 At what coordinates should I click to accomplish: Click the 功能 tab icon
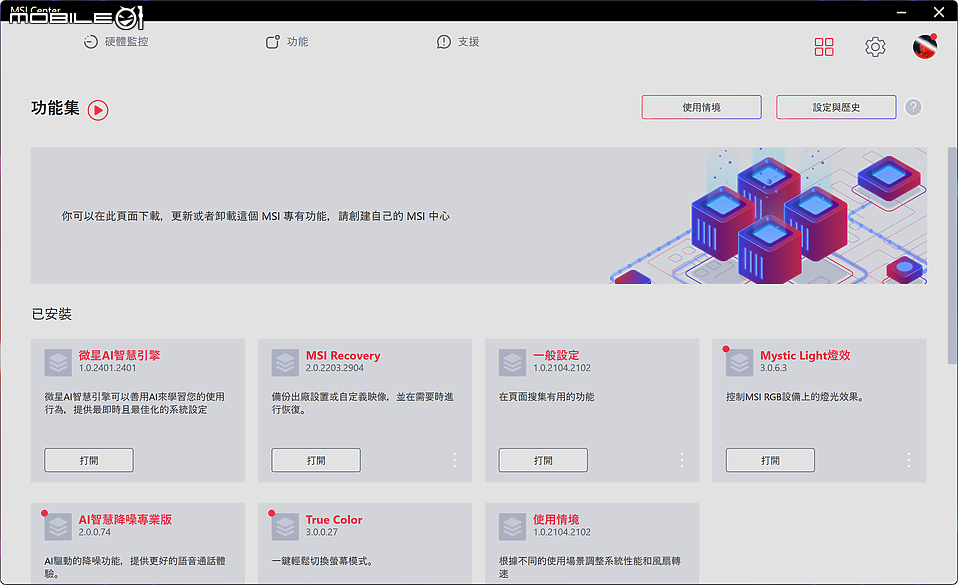272,42
